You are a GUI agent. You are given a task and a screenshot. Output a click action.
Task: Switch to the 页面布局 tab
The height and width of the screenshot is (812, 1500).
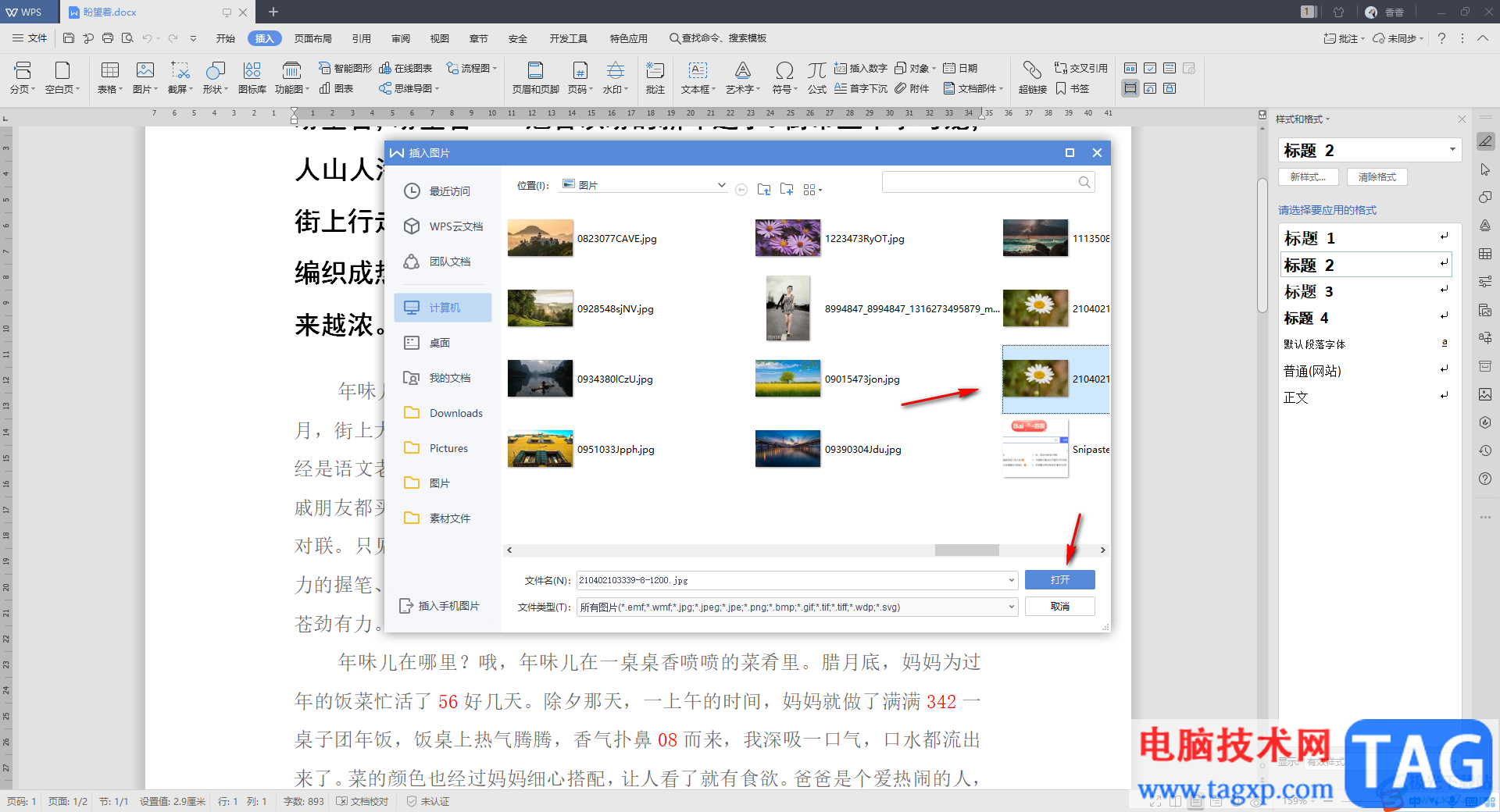(313, 38)
